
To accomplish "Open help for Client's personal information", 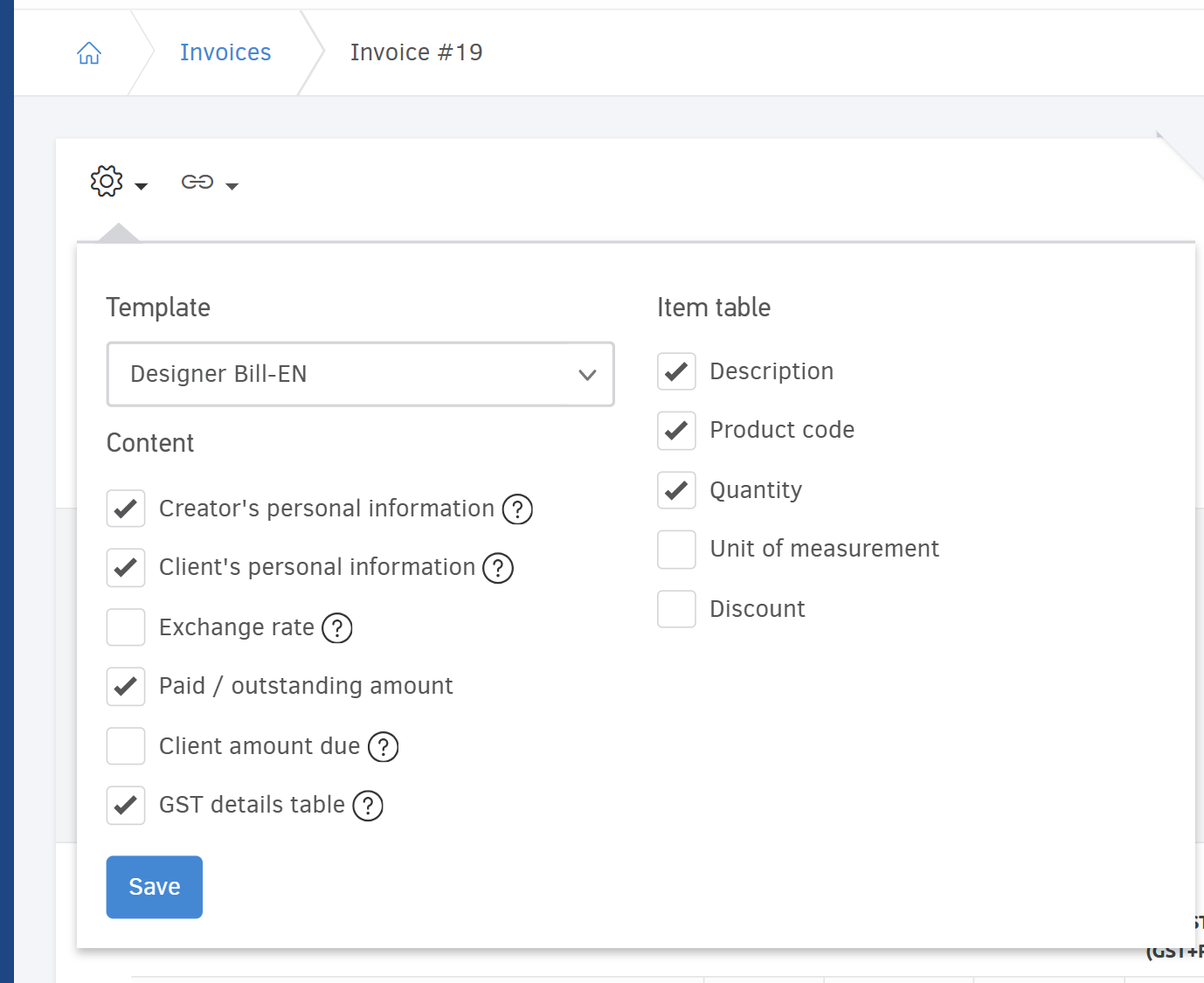I will click(497, 568).
